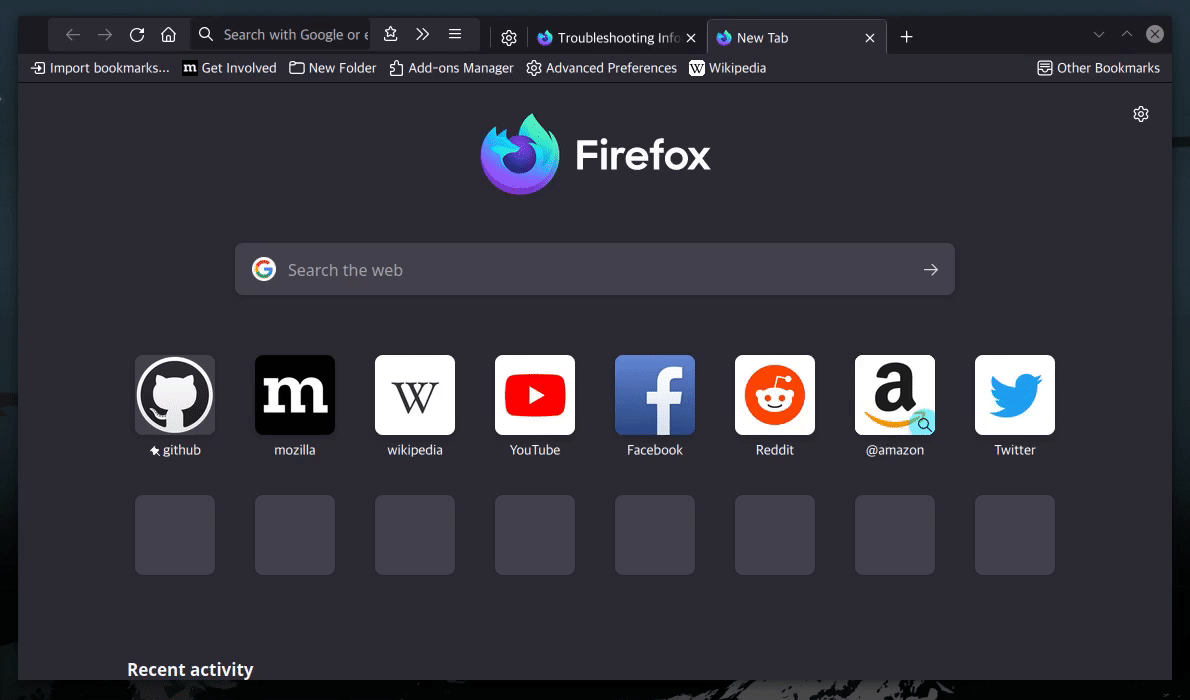Open the Add-ons Manager bookmark
The height and width of the screenshot is (700, 1190).
tap(452, 68)
